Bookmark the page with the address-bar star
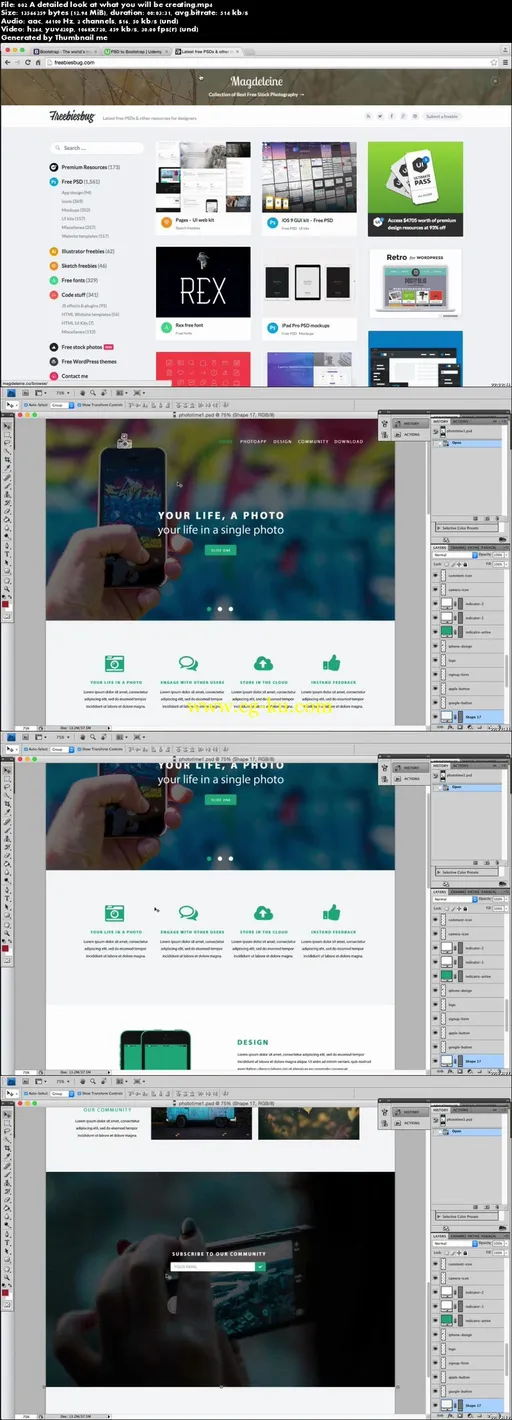Viewport: 512px width, 1420px height. 494,62
